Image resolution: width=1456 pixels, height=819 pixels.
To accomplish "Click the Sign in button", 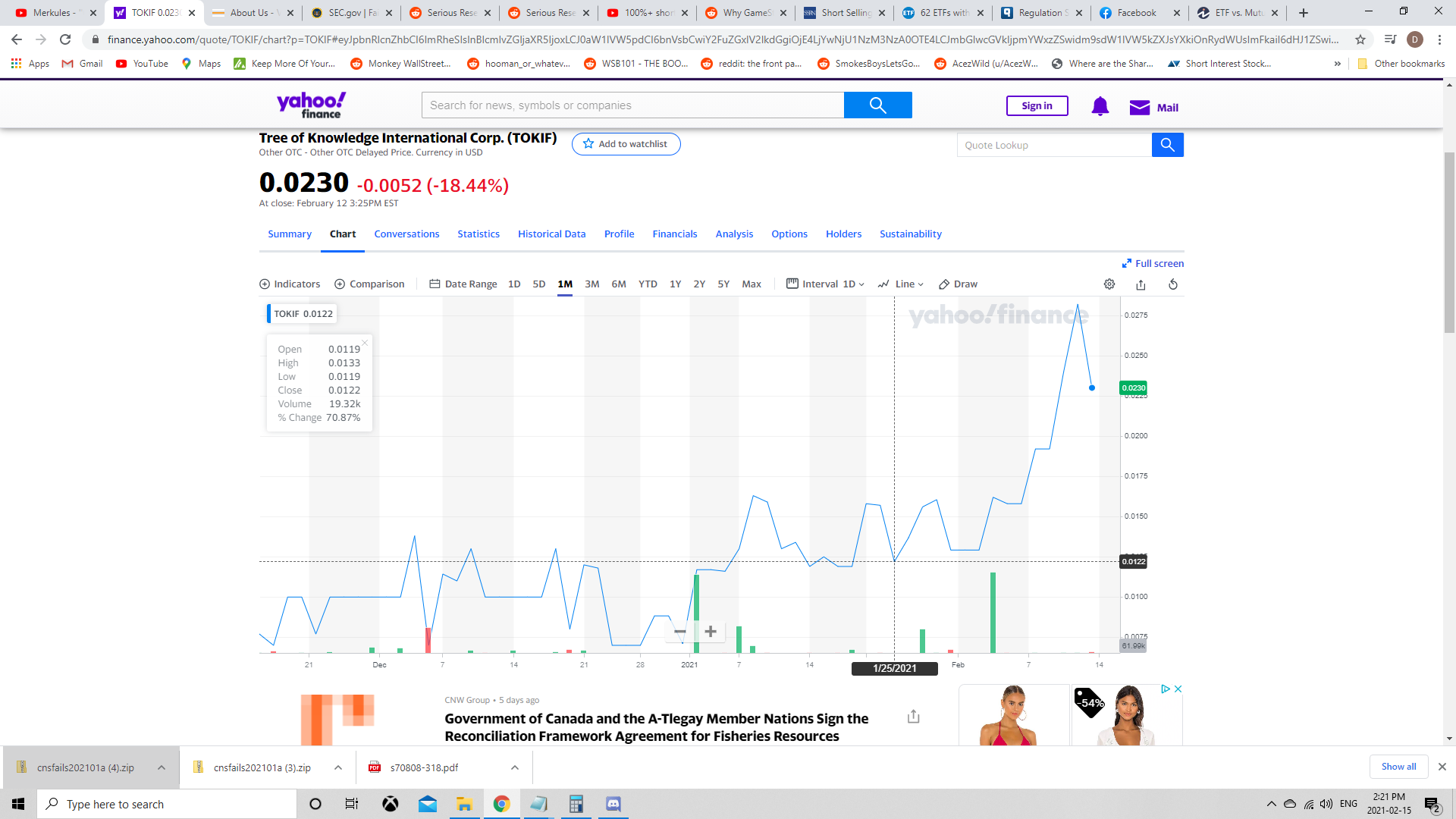I will pos(1037,106).
